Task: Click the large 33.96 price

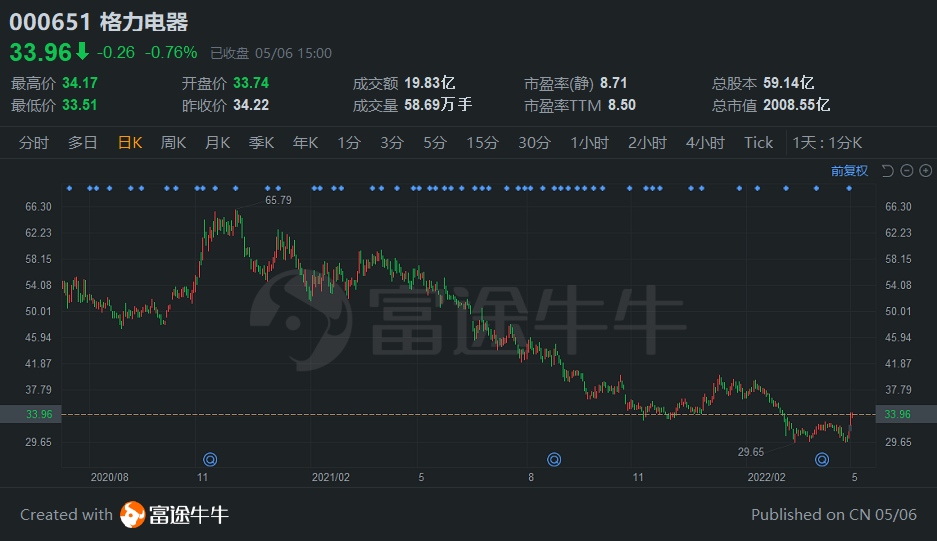Action: 41,53
